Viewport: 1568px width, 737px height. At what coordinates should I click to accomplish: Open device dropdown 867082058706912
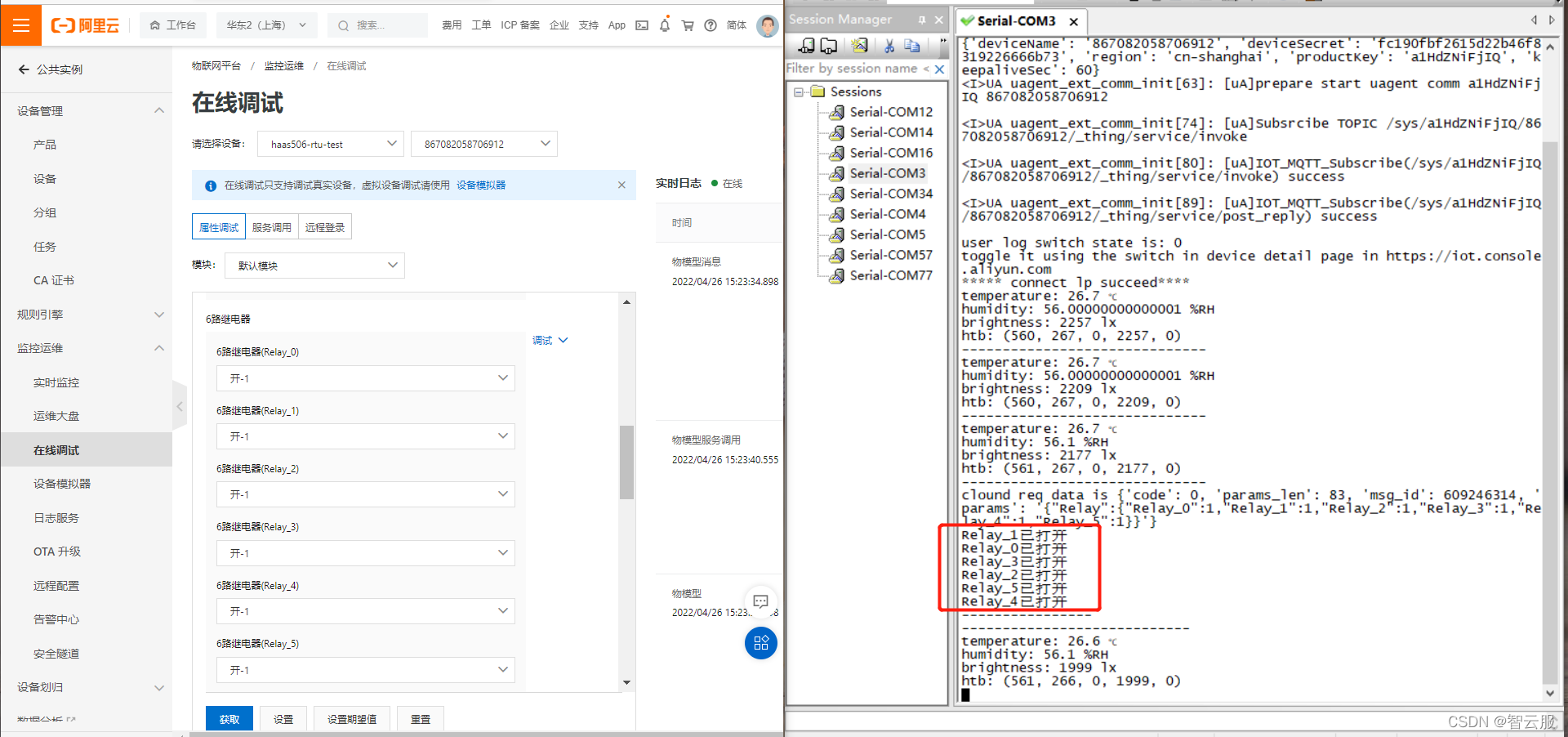coord(483,144)
